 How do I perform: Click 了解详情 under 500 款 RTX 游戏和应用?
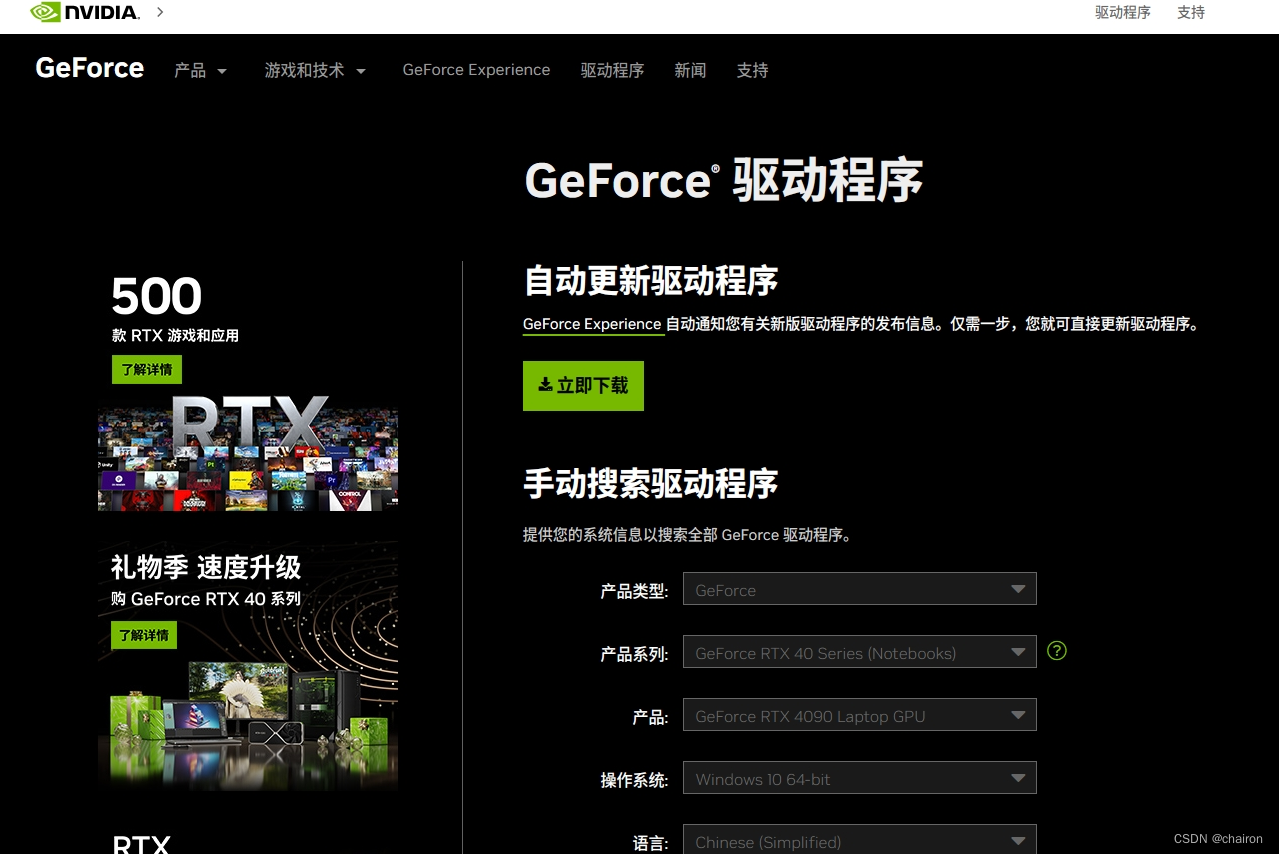pos(147,369)
